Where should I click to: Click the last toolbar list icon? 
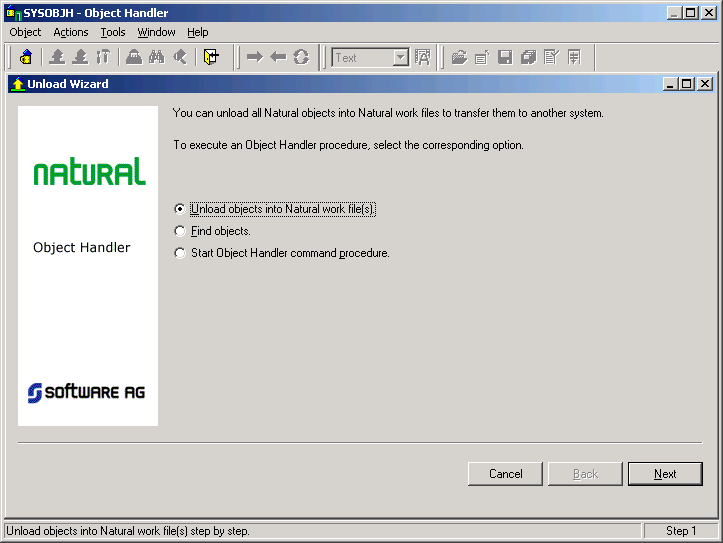click(575, 58)
